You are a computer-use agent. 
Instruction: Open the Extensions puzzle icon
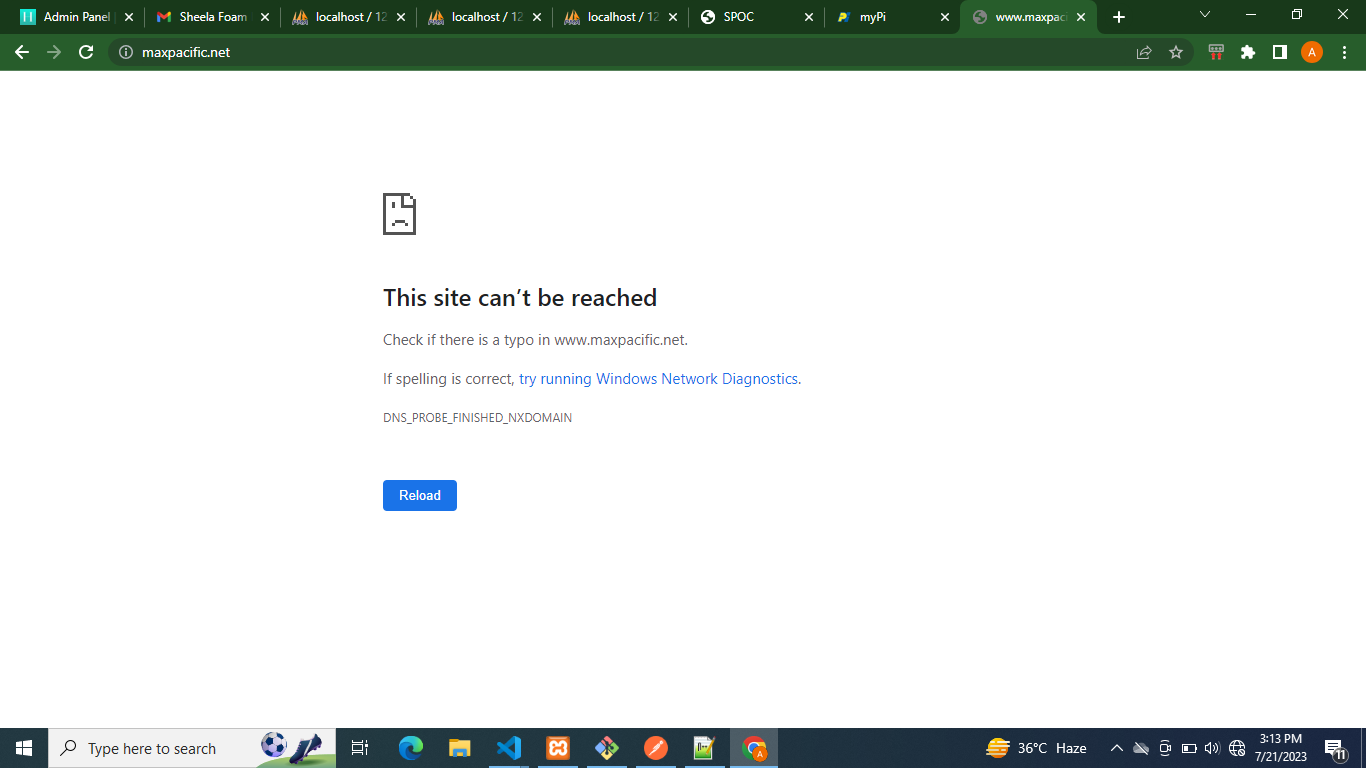point(1247,52)
